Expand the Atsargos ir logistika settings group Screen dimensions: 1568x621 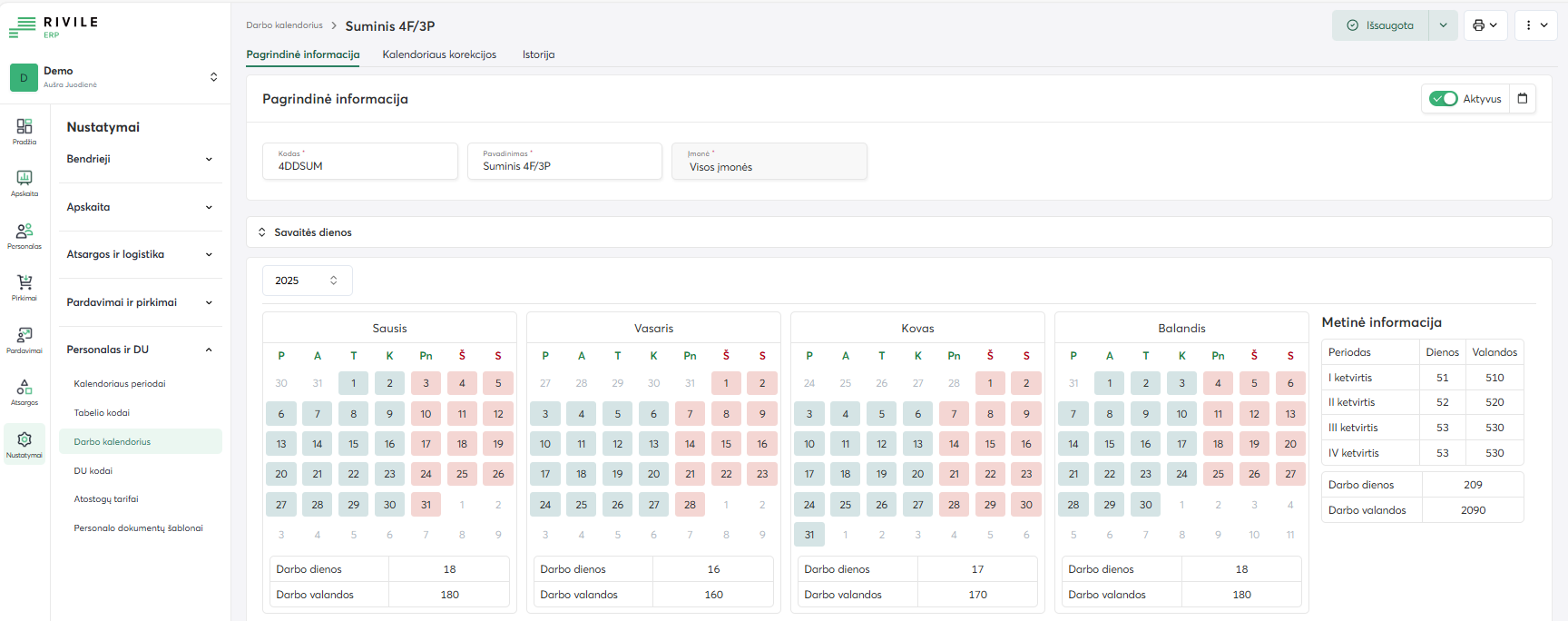pos(140,255)
